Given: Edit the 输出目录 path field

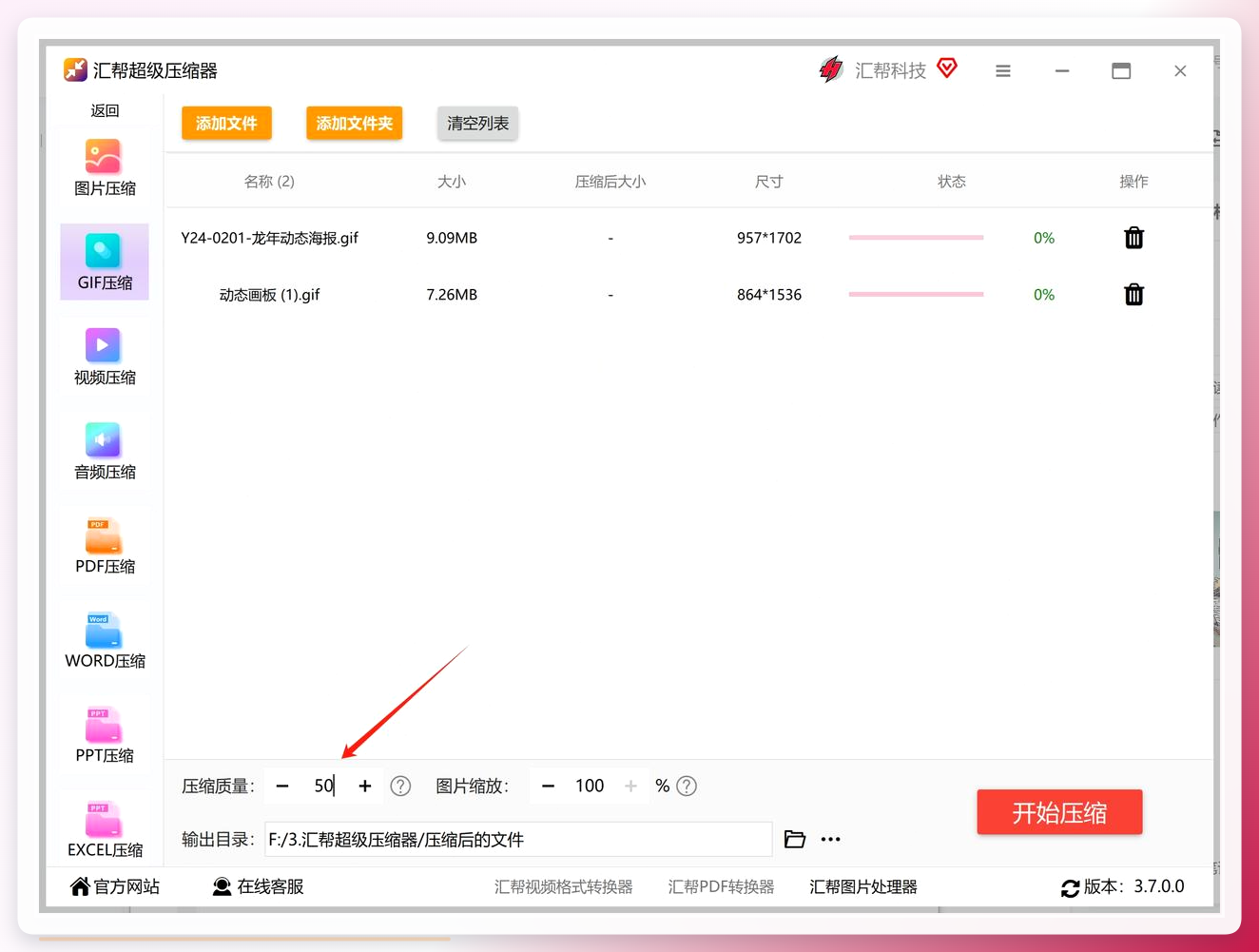Looking at the screenshot, I should 518,839.
